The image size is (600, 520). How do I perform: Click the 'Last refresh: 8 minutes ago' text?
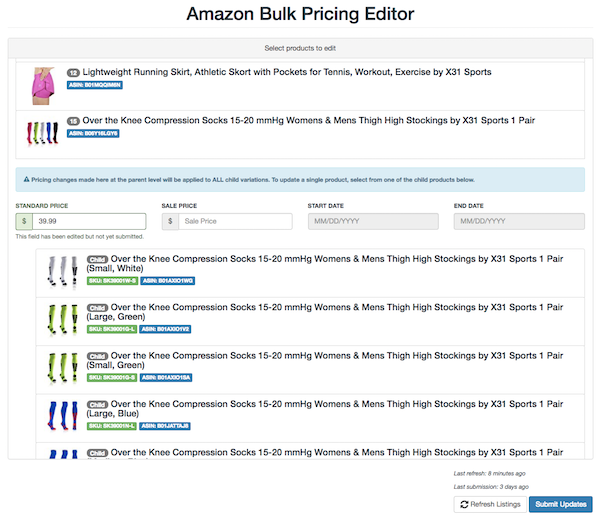pos(489,474)
